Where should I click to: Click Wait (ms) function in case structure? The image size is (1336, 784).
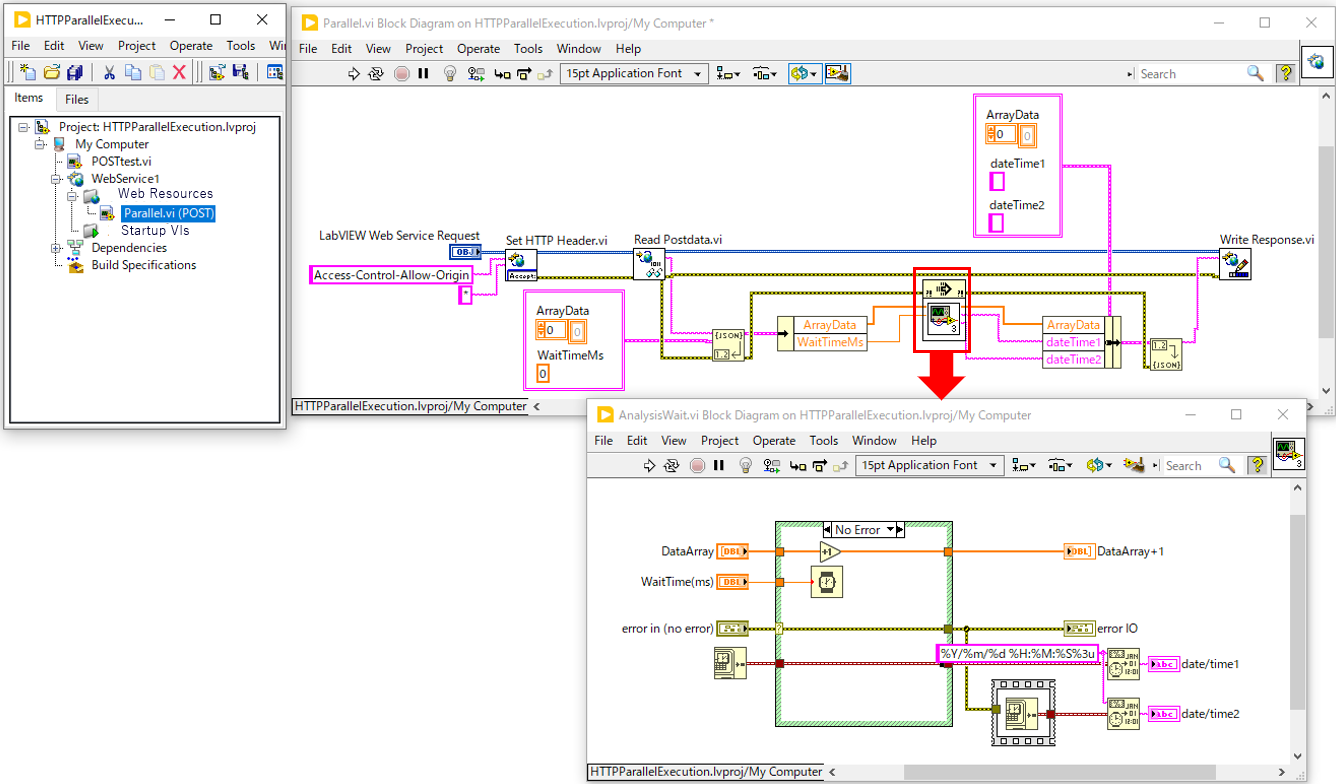tap(826, 580)
